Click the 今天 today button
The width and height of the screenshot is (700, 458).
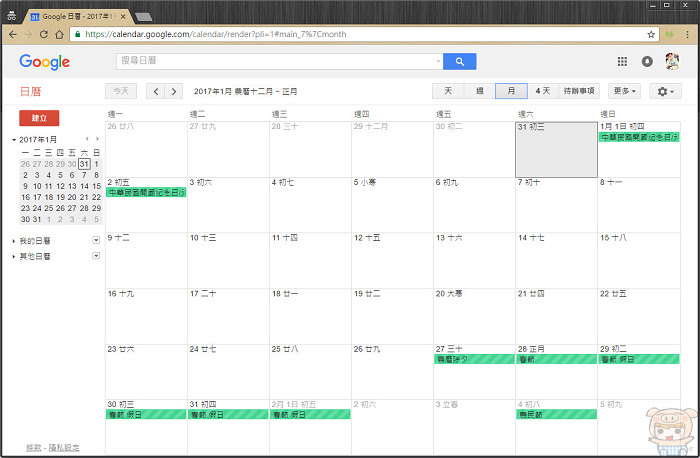pos(121,92)
